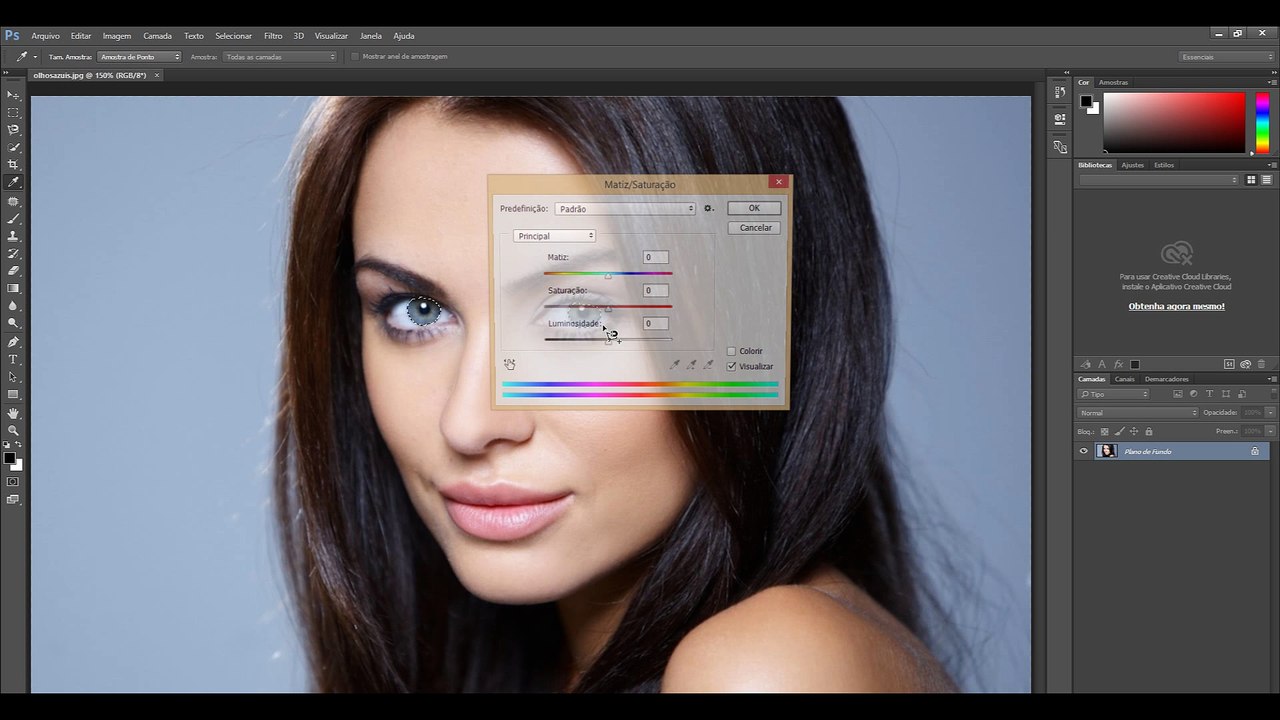Select the Lasso tool
Screen dimensions: 1280x720
coord(13,130)
